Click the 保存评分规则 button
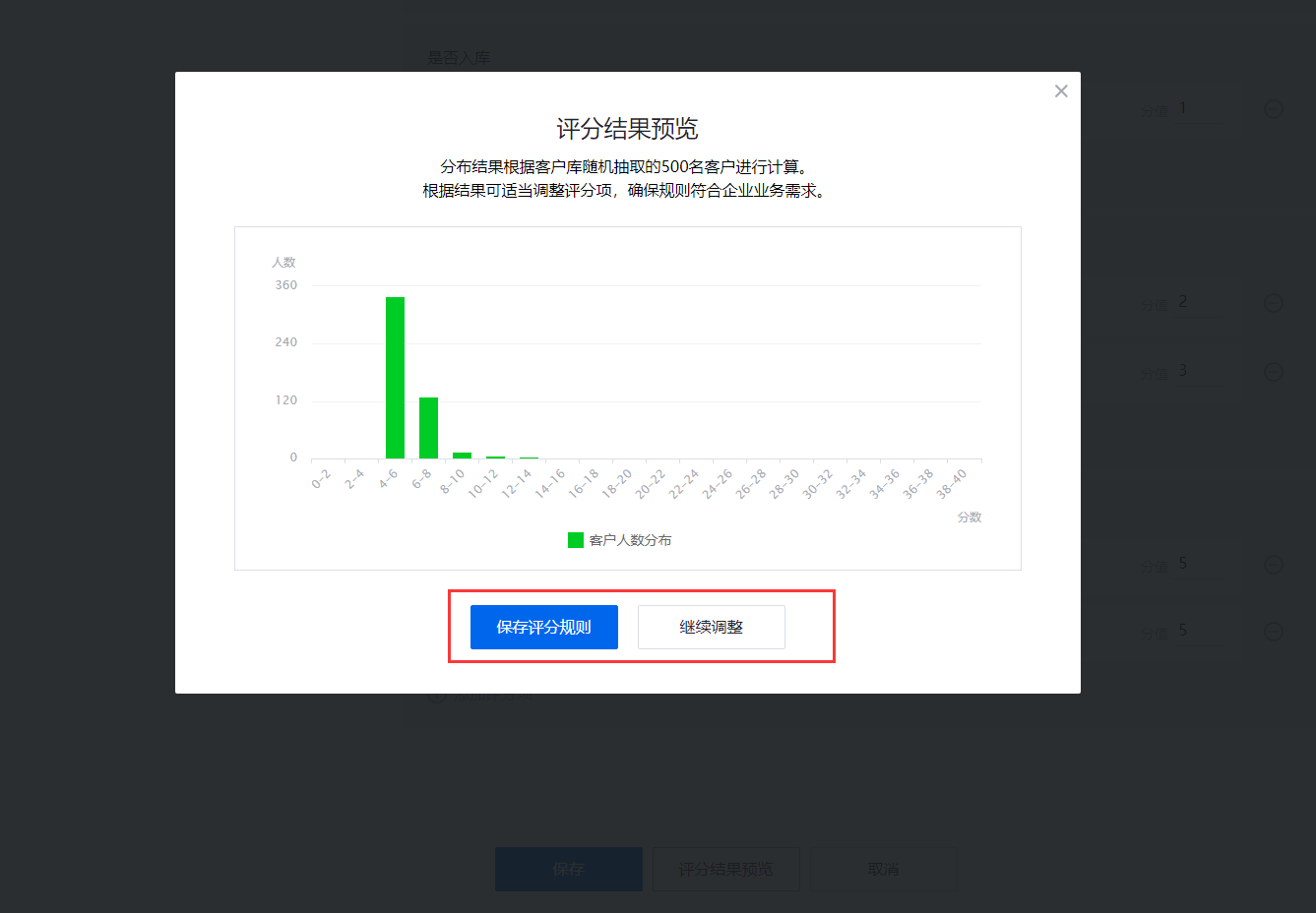 pyautogui.click(x=544, y=627)
